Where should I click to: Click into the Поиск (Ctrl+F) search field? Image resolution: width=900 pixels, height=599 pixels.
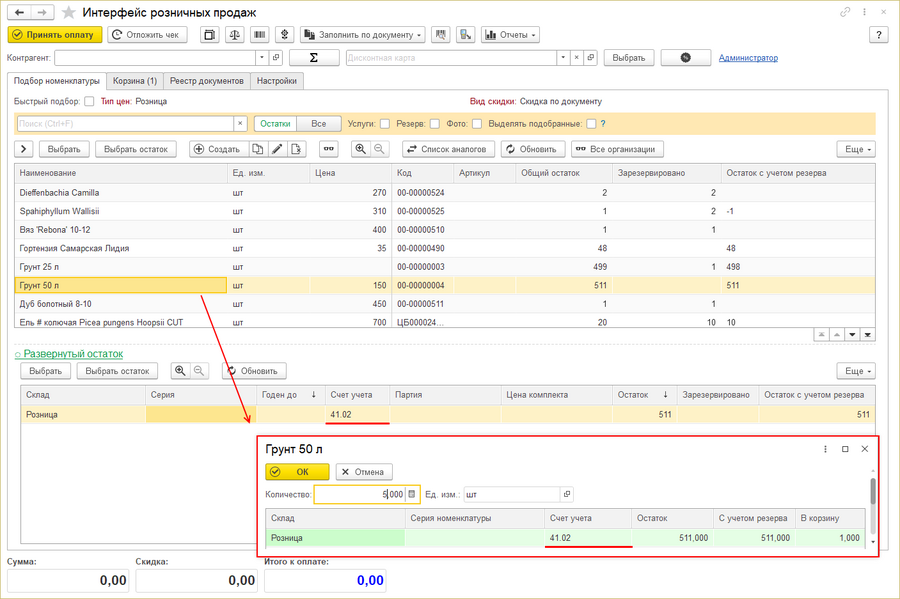125,124
